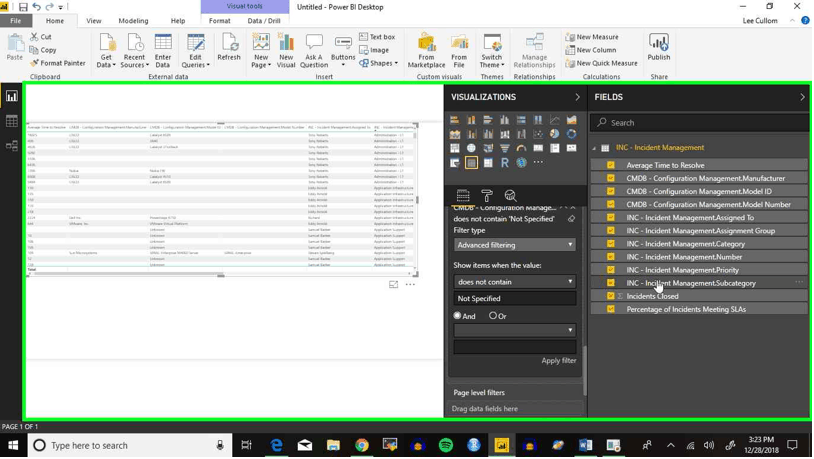814x459 pixels.
Task: Open the Help ribbon tab
Action: tap(178, 21)
